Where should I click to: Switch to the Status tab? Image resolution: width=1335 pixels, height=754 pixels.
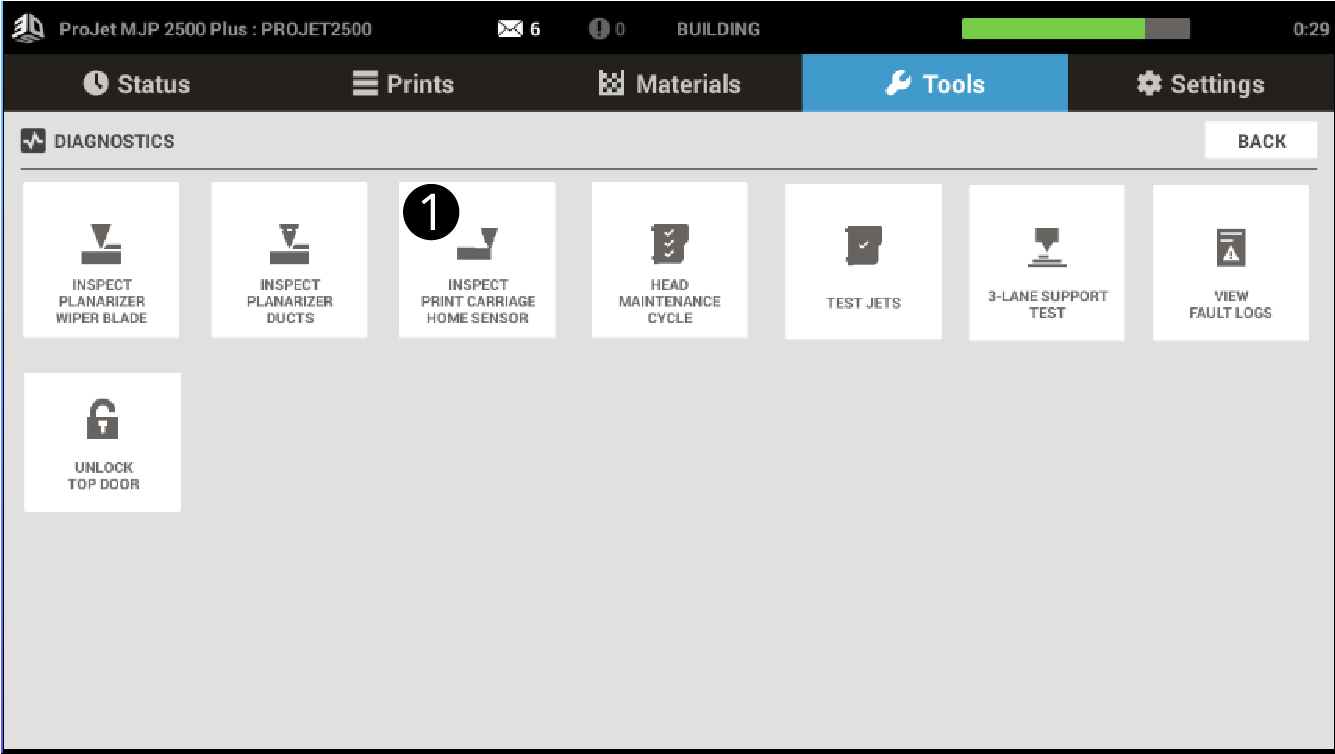[136, 84]
